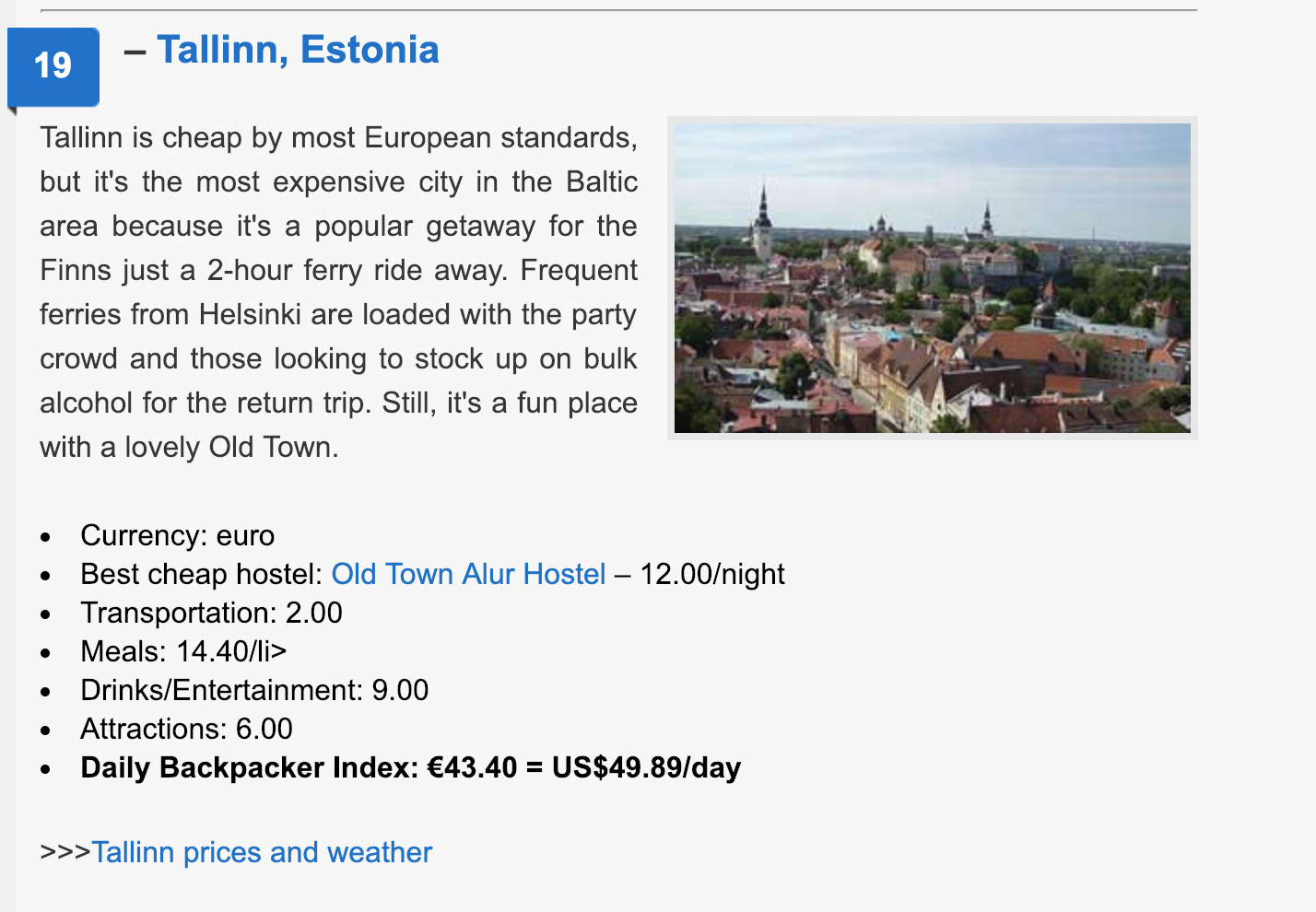The height and width of the screenshot is (912, 1316).
Task: Click the Meals: 14.40 list entry
Action: (x=183, y=651)
